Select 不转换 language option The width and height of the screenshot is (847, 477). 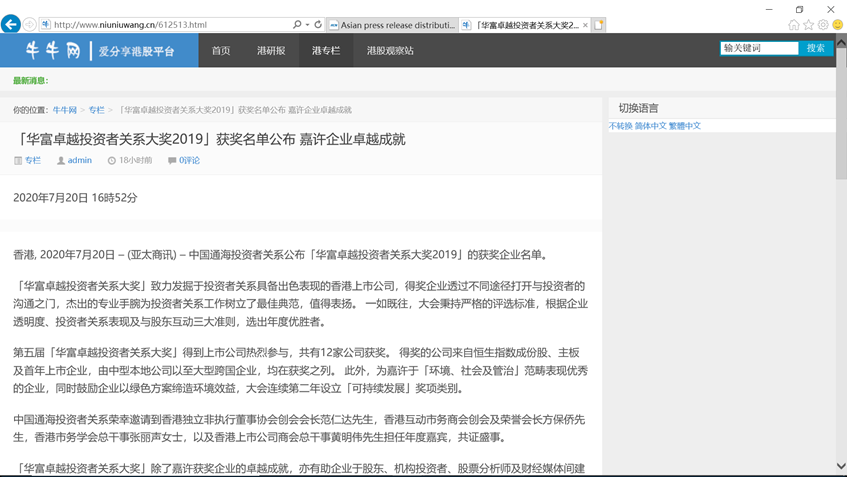620,126
